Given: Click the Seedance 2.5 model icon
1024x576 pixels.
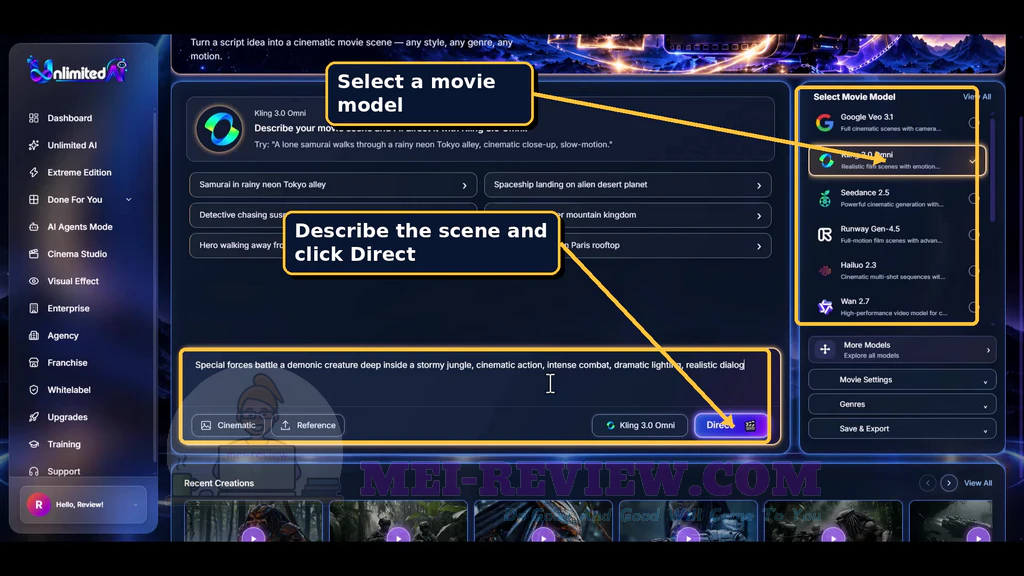Looking at the screenshot, I should click(x=825, y=199).
